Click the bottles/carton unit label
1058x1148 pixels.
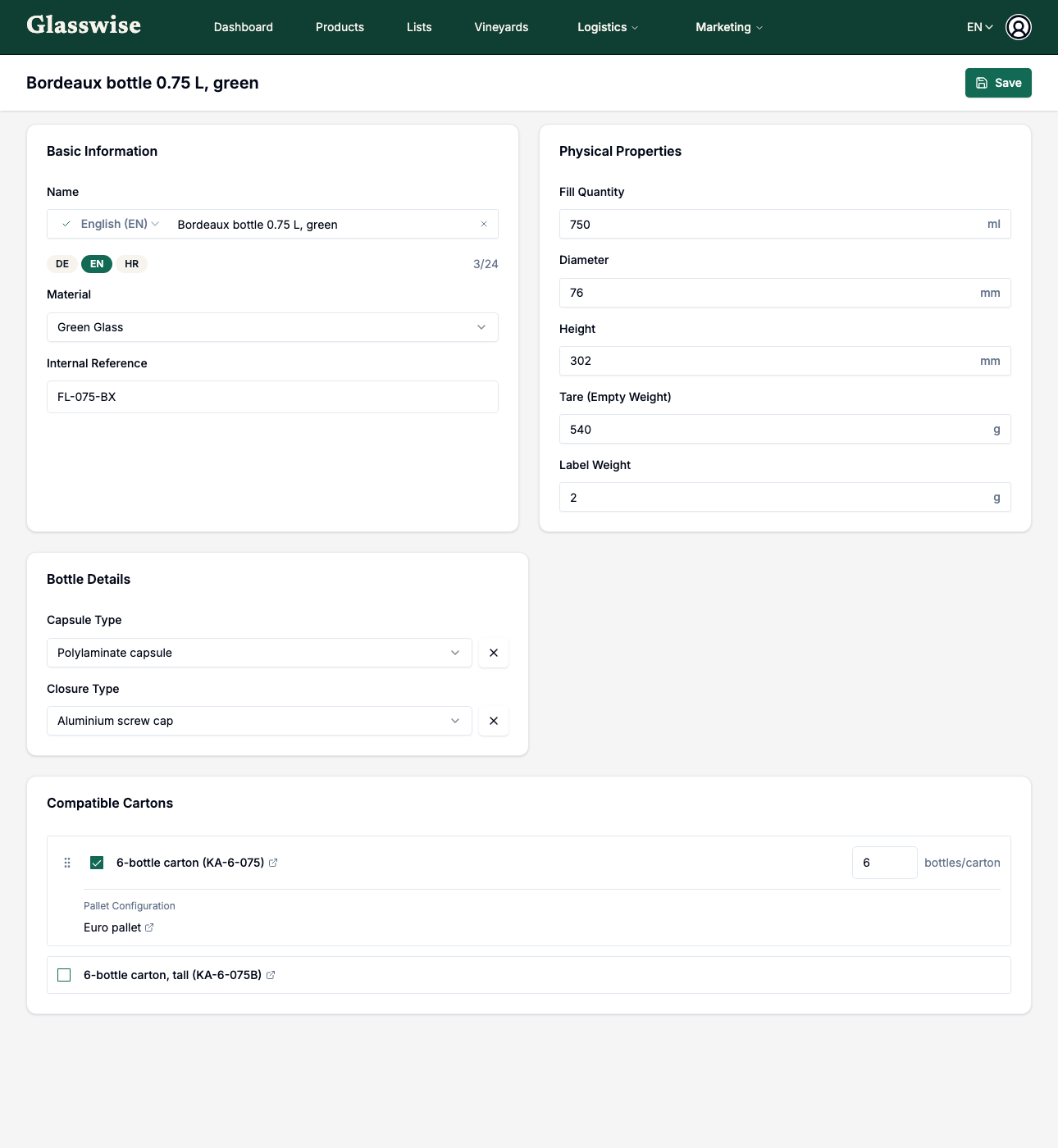click(962, 863)
